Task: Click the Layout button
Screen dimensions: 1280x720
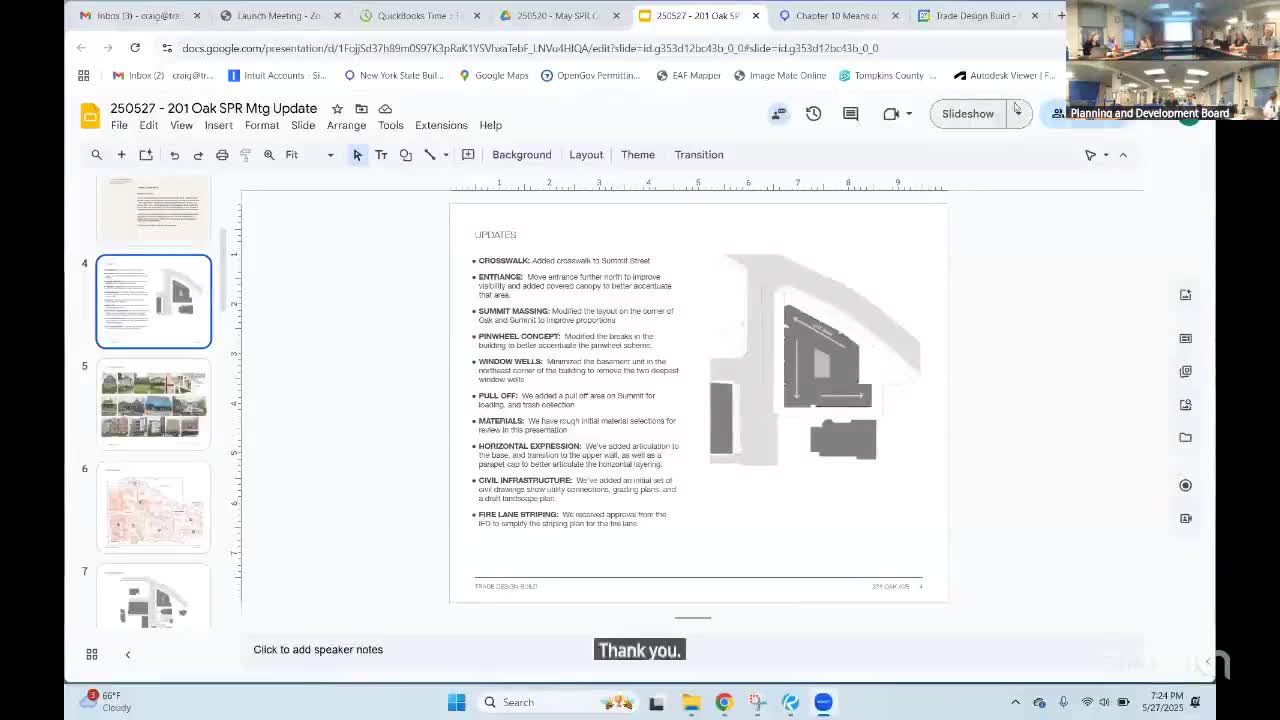Action: coord(586,155)
